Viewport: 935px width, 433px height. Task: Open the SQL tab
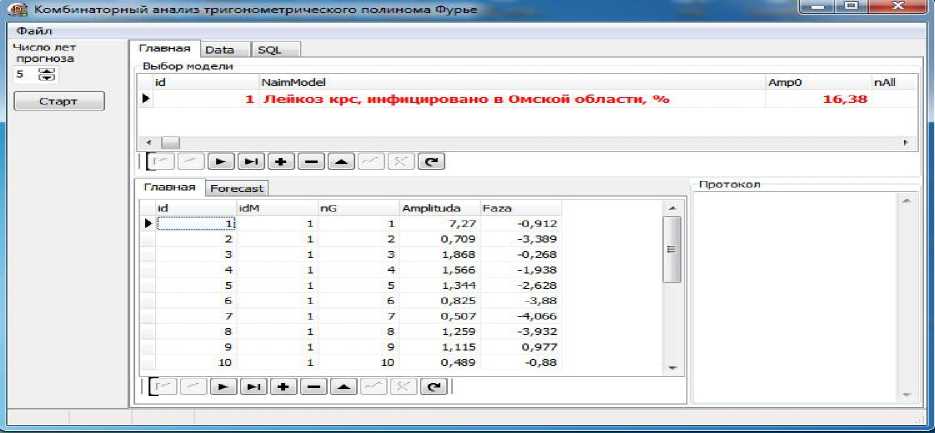pos(269,49)
